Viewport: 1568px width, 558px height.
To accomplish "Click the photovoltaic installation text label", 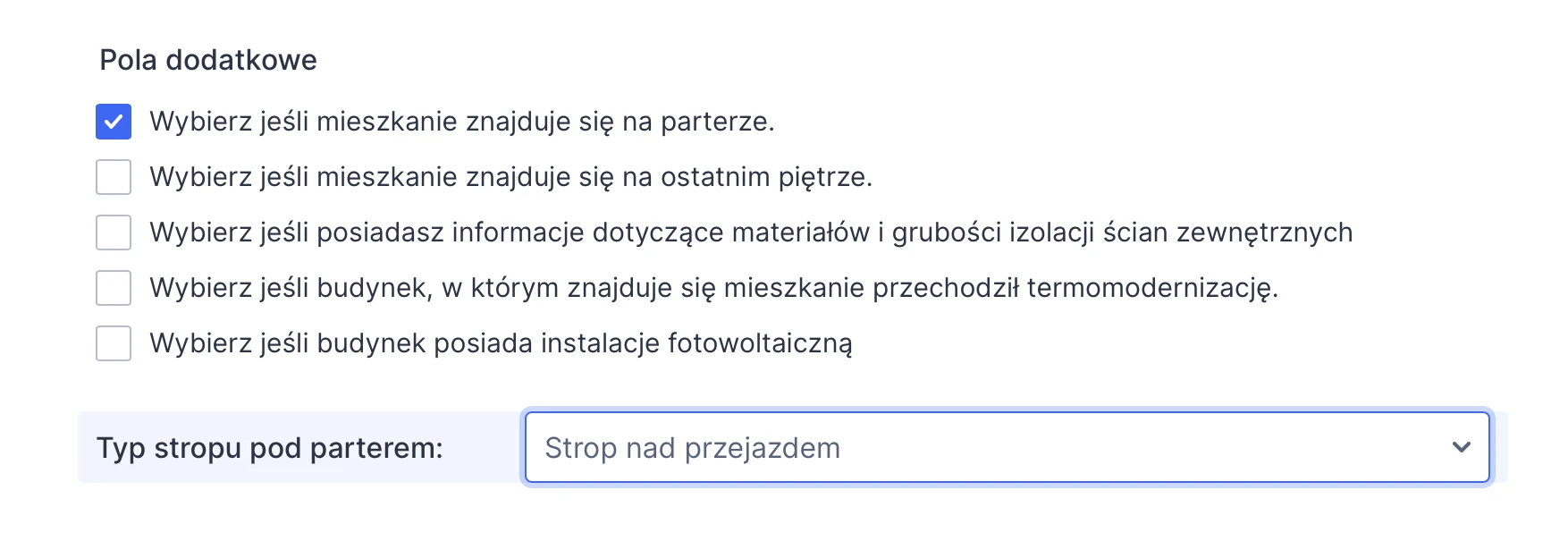I will 502,342.
